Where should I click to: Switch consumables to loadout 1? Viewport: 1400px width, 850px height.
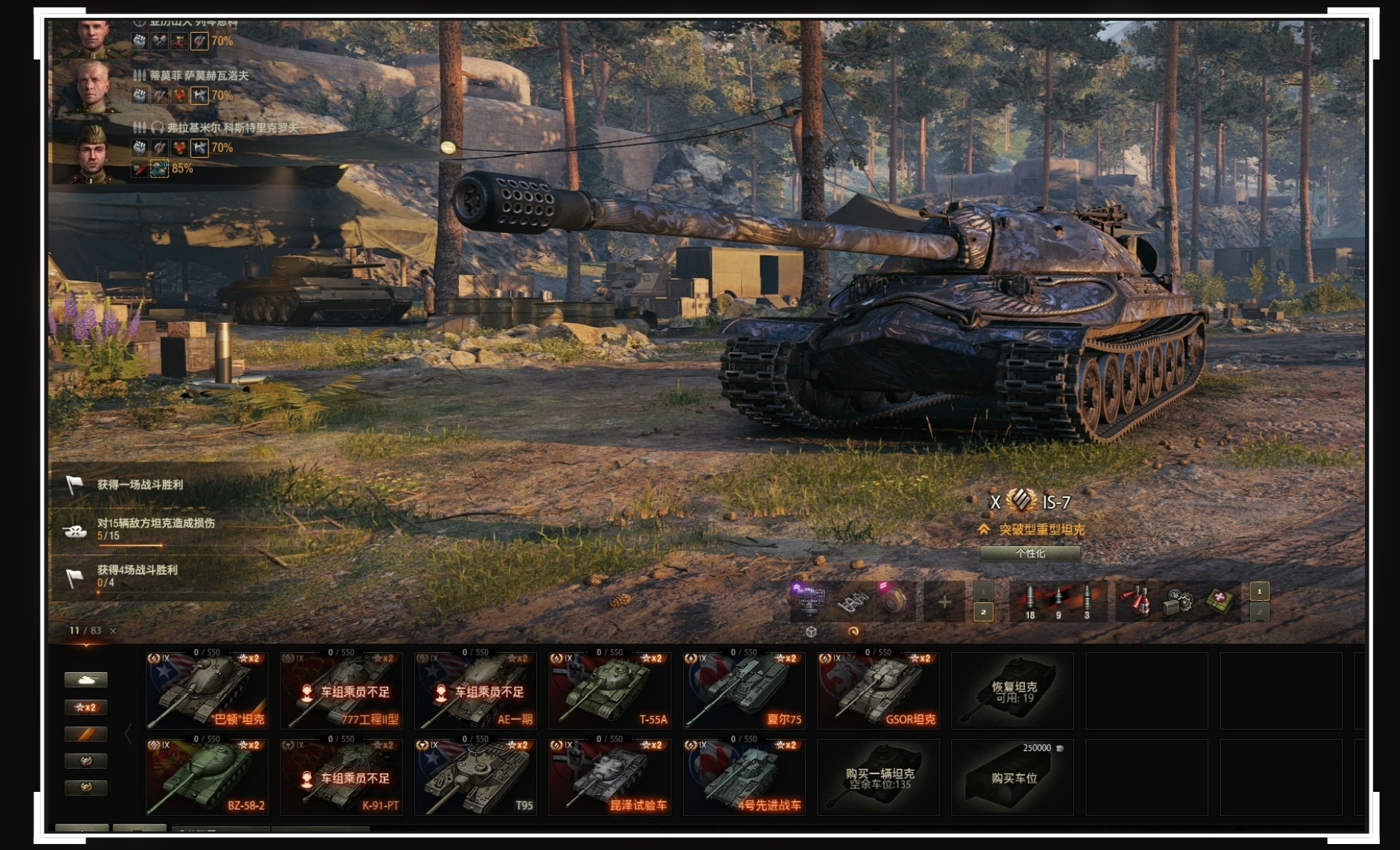pyautogui.click(x=1259, y=591)
